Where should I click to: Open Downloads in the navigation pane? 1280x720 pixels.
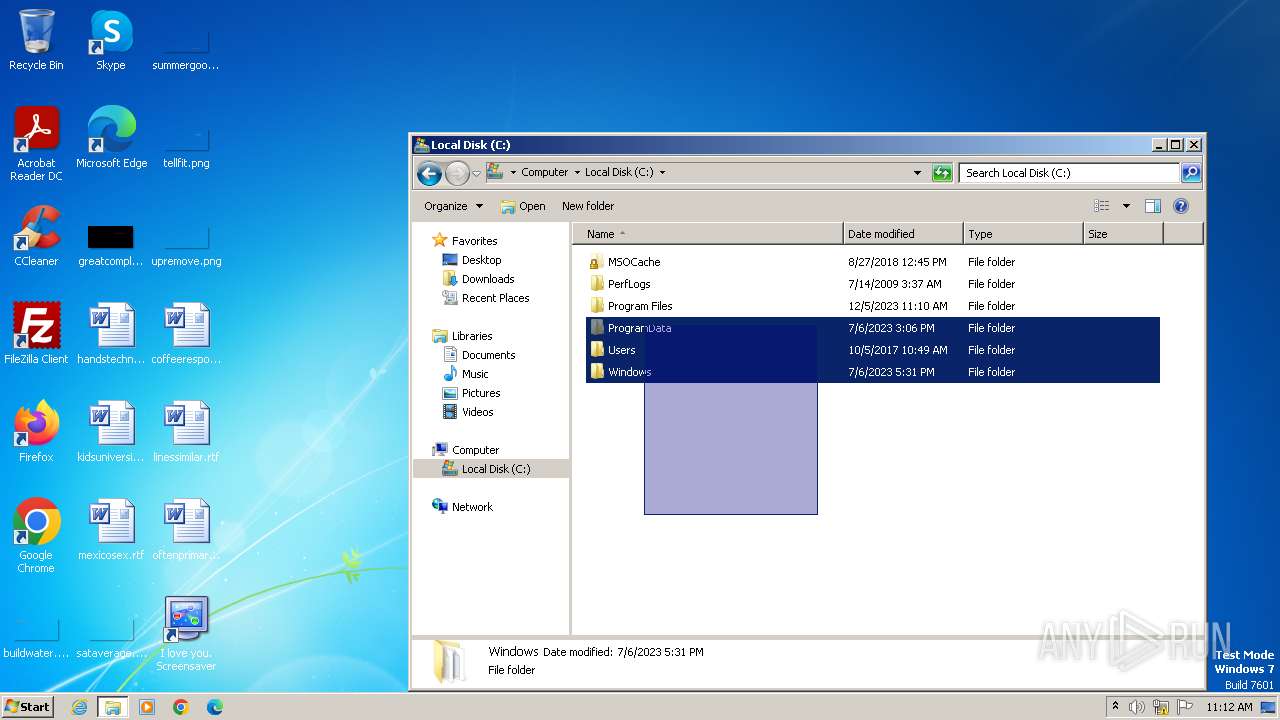(487, 279)
